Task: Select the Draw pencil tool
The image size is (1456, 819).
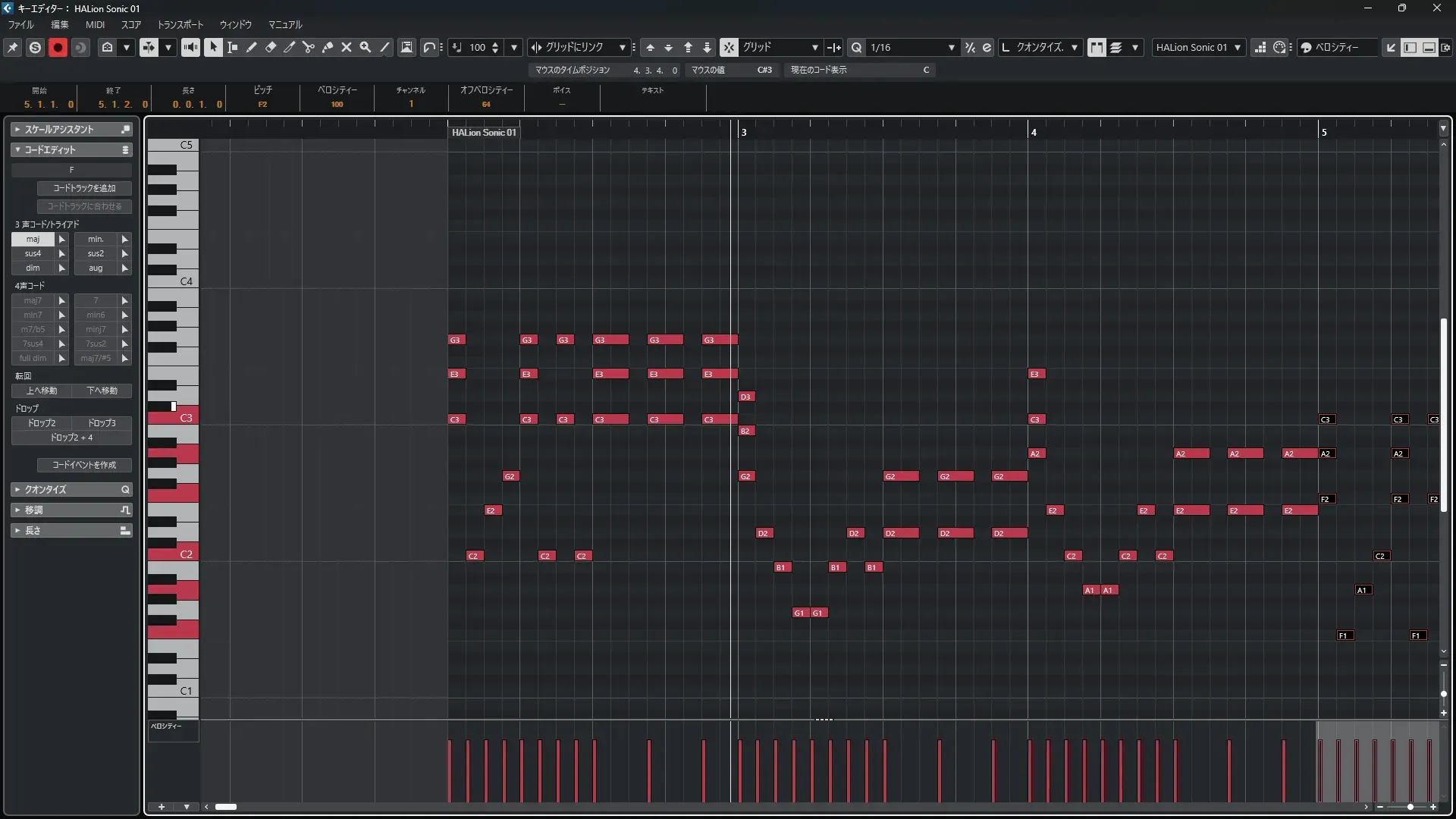Action: pos(251,47)
